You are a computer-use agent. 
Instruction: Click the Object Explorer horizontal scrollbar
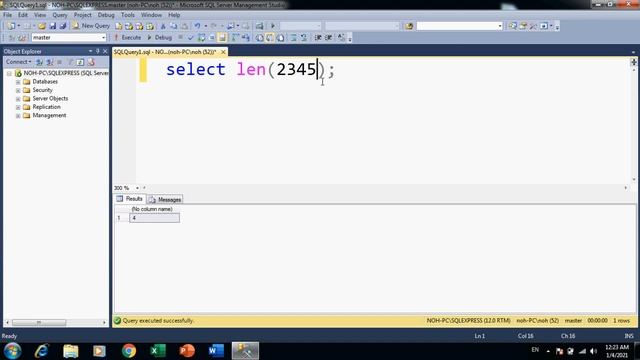(39, 323)
